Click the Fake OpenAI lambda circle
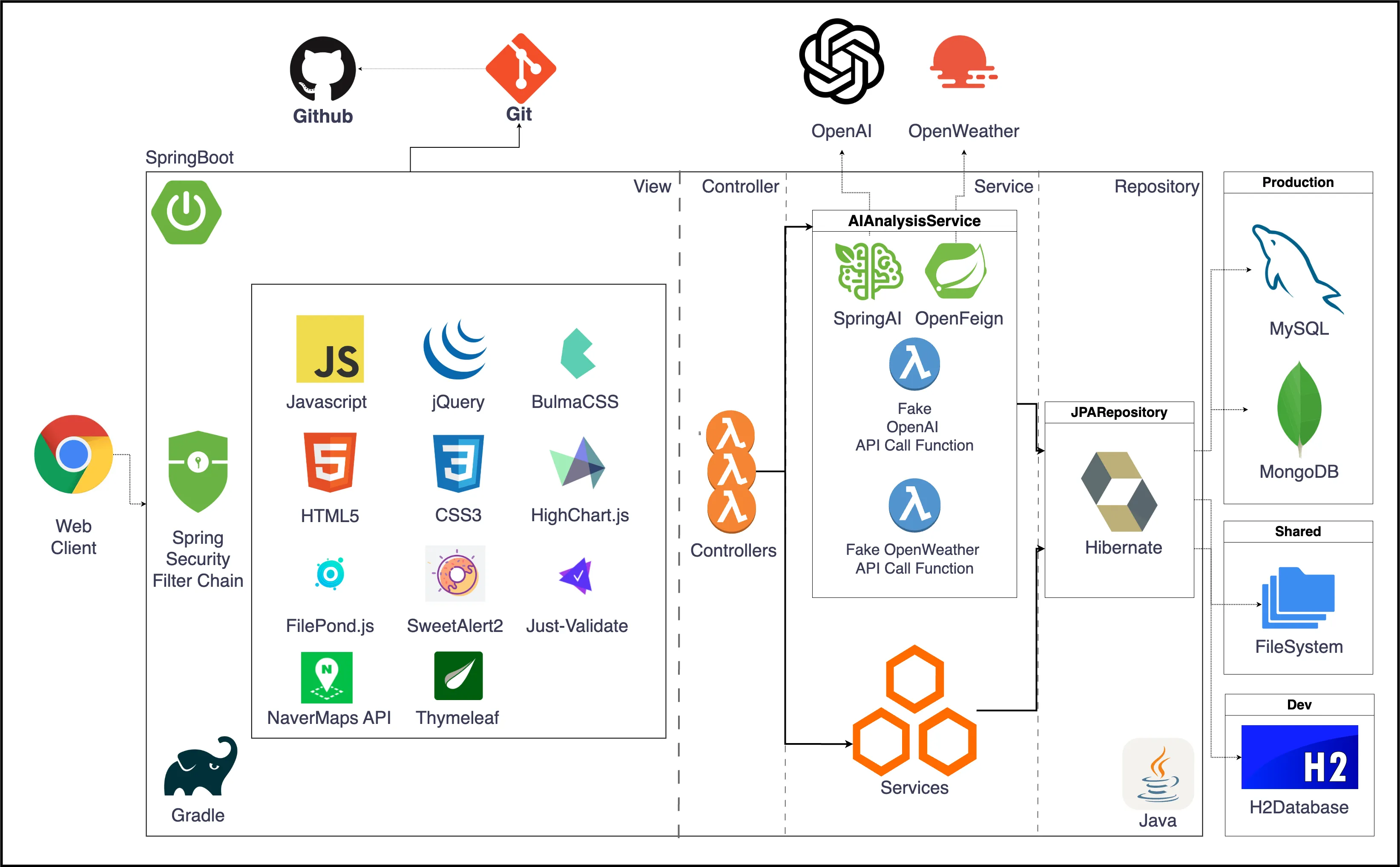Image resolution: width=1400 pixels, height=867 pixels. [x=914, y=364]
